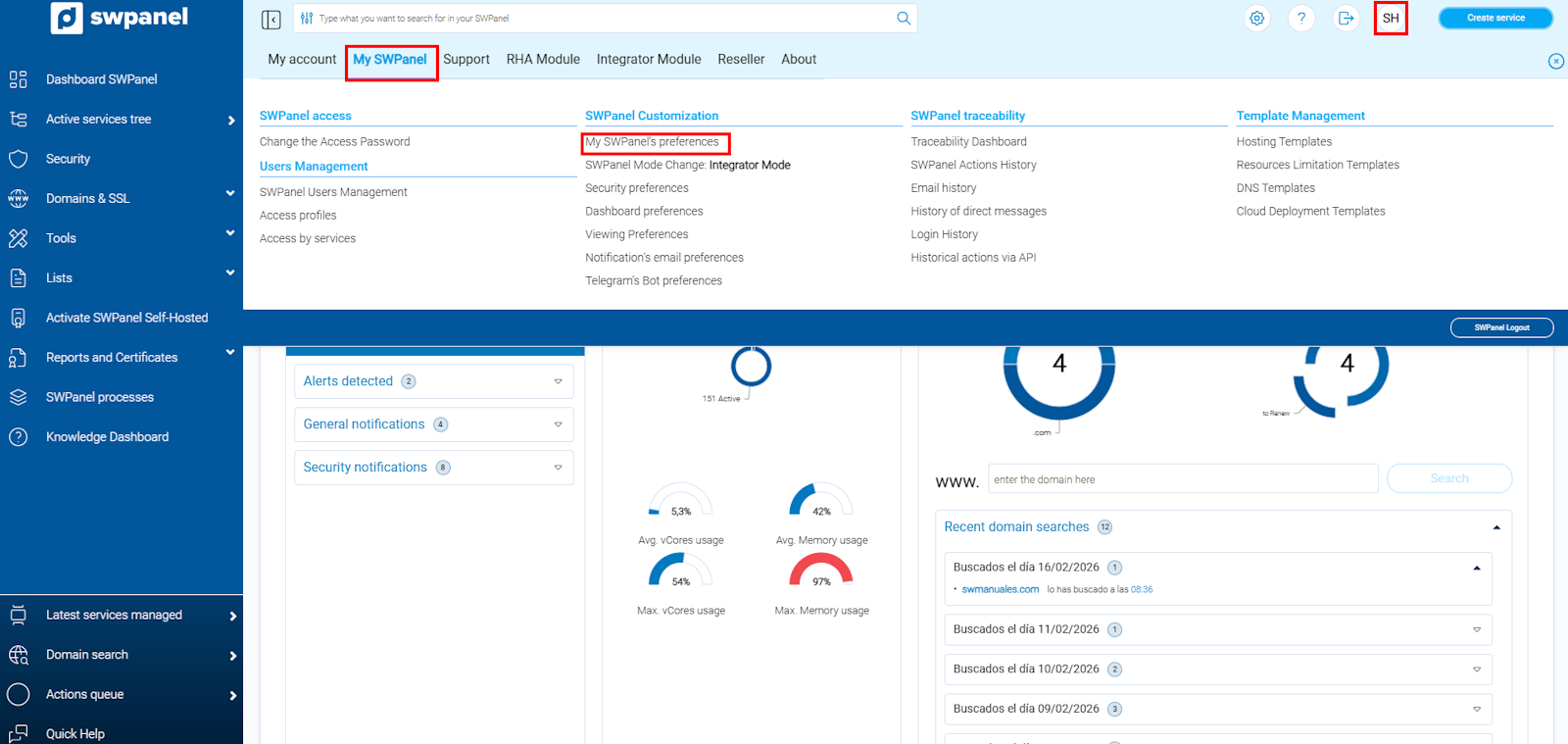Open the settings gear icon
This screenshot has height=744, width=1568.
click(x=1256, y=19)
